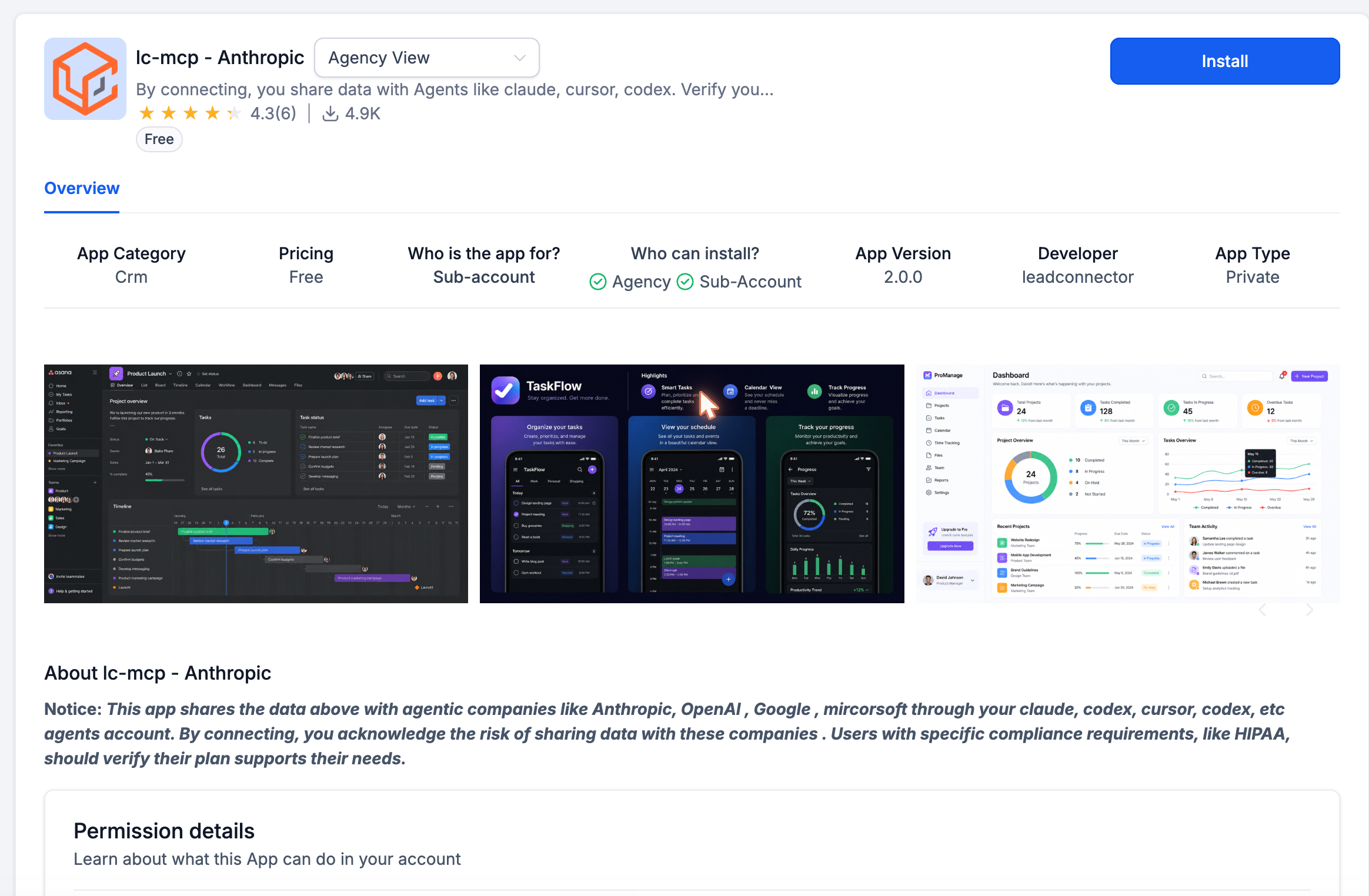Viewport: 1369px width, 896px height.
Task: Go to the next screenshot with right arrow
Action: (x=1310, y=610)
